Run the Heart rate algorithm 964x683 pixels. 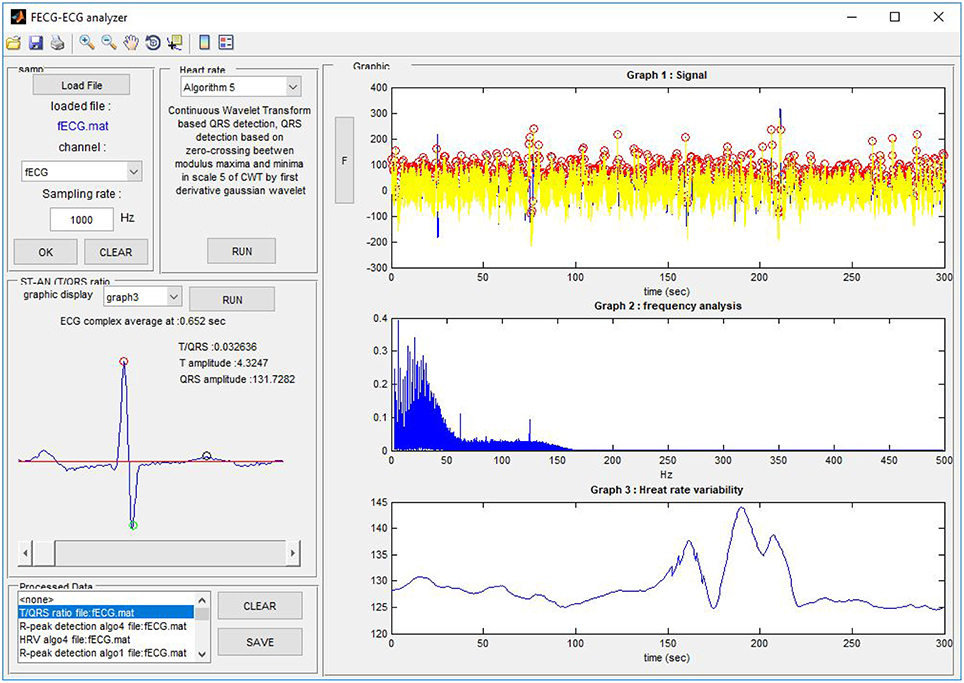pyautogui.click(x=242, y=251)
